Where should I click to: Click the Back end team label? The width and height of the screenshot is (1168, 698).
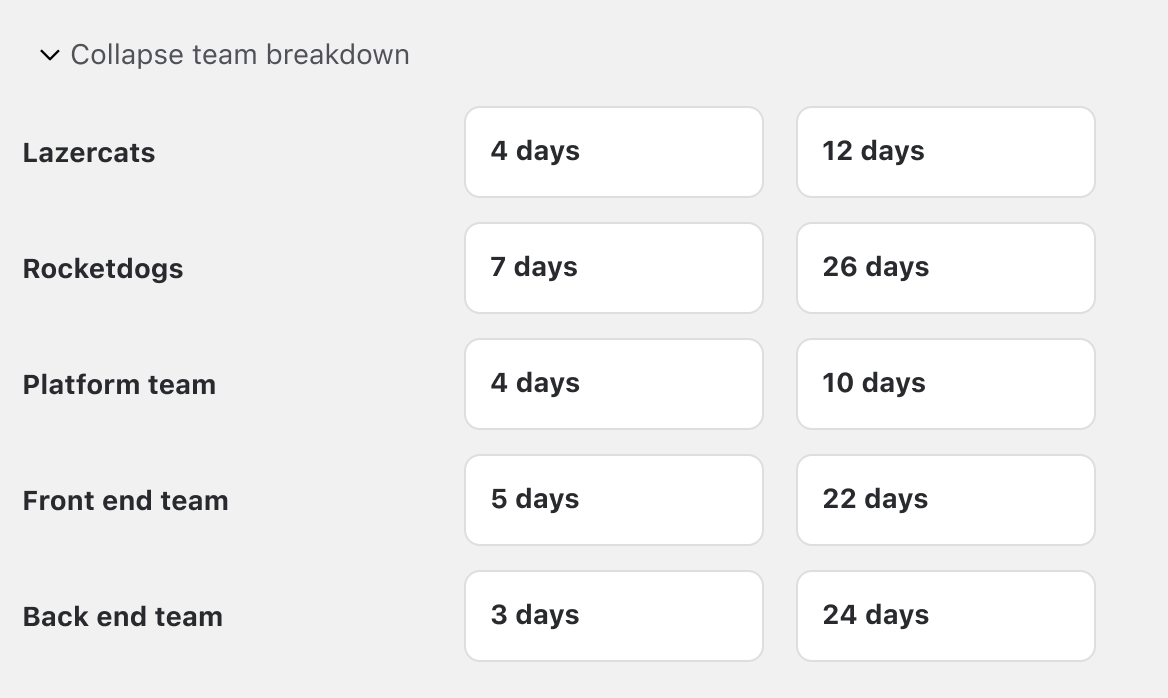click(122, 616)
